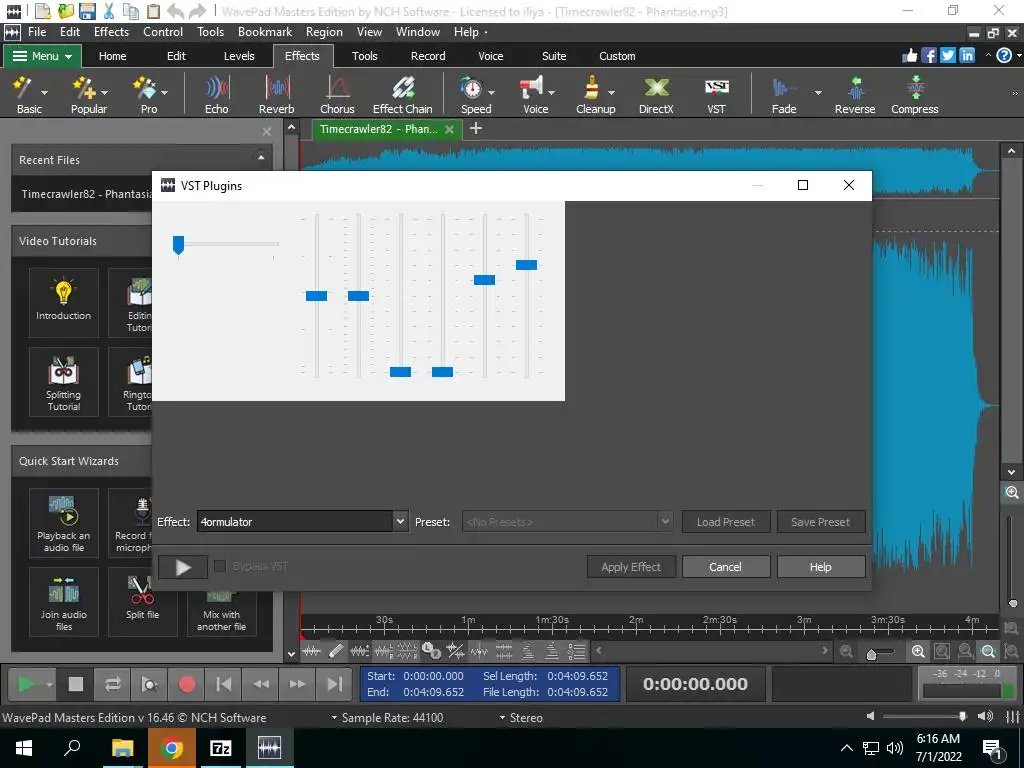This screenshot has width=1024, height=768.
Task: Preview VST effect with play button
Action: click(183, 567)
